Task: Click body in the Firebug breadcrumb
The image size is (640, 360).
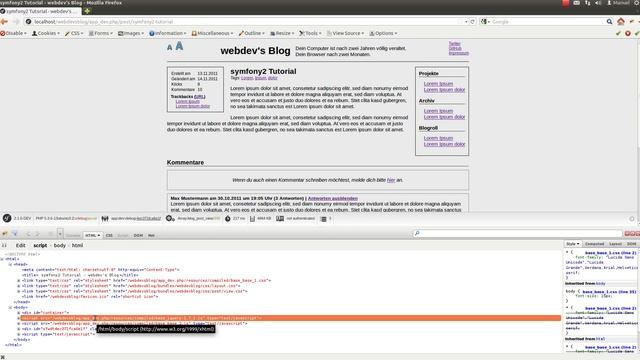Action: click(x=60, y=245)
